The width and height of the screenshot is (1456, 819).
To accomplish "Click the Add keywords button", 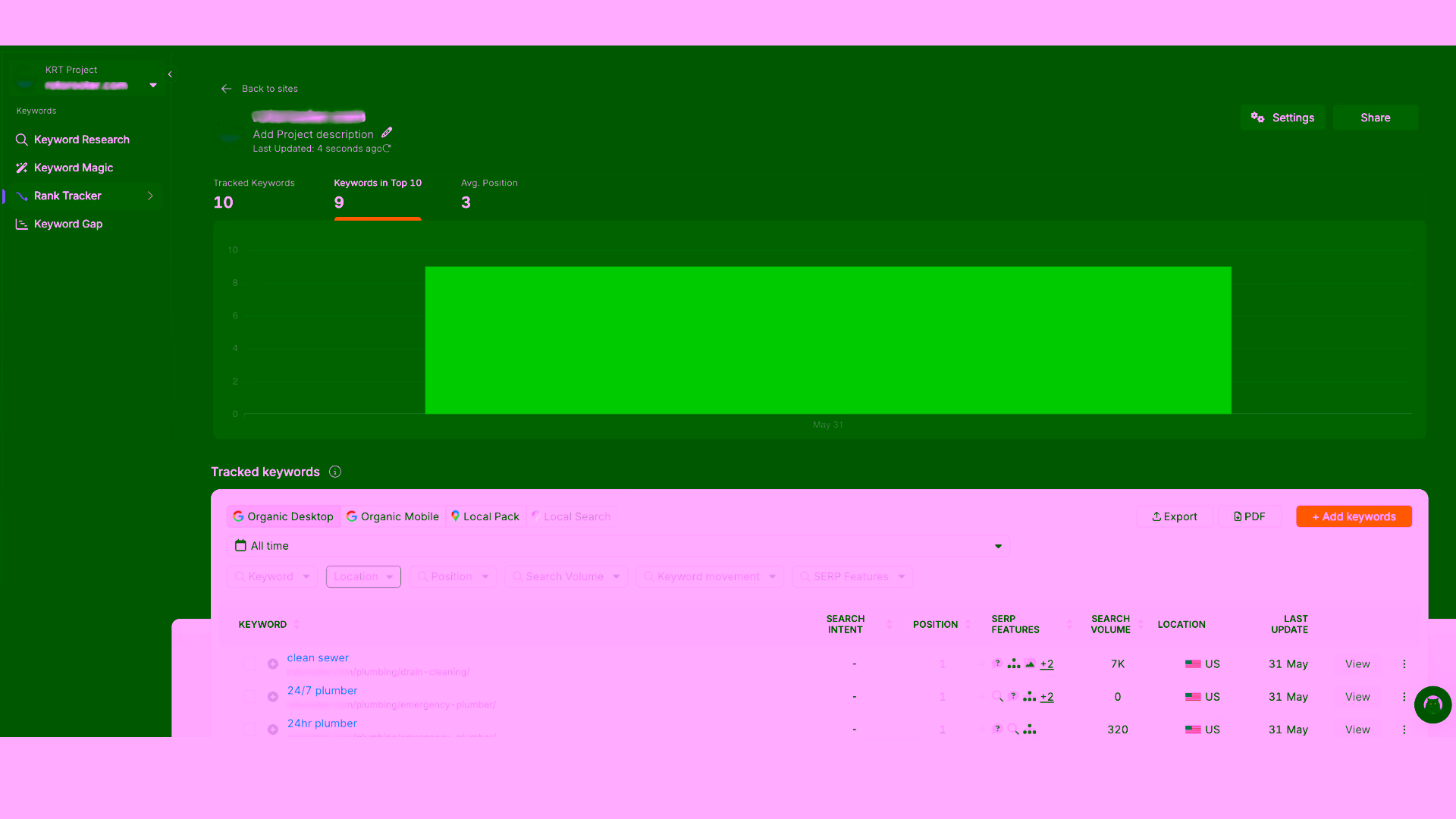I will (x=1354, y=516).
